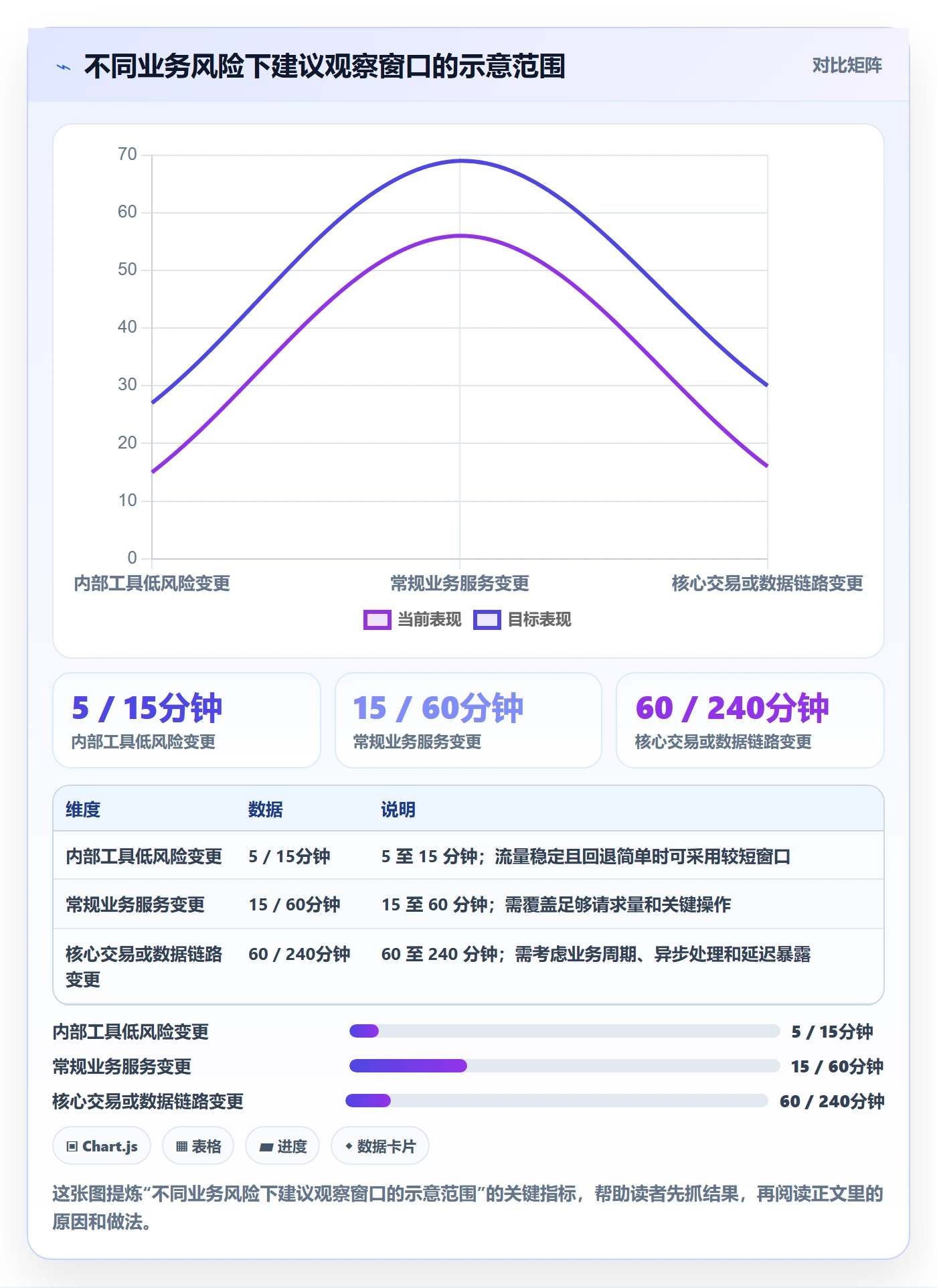Viewport: 937px width, 1288px height.
Task: Toggle the 目标表现 legend swatch
Action: (x=487, y=620)
